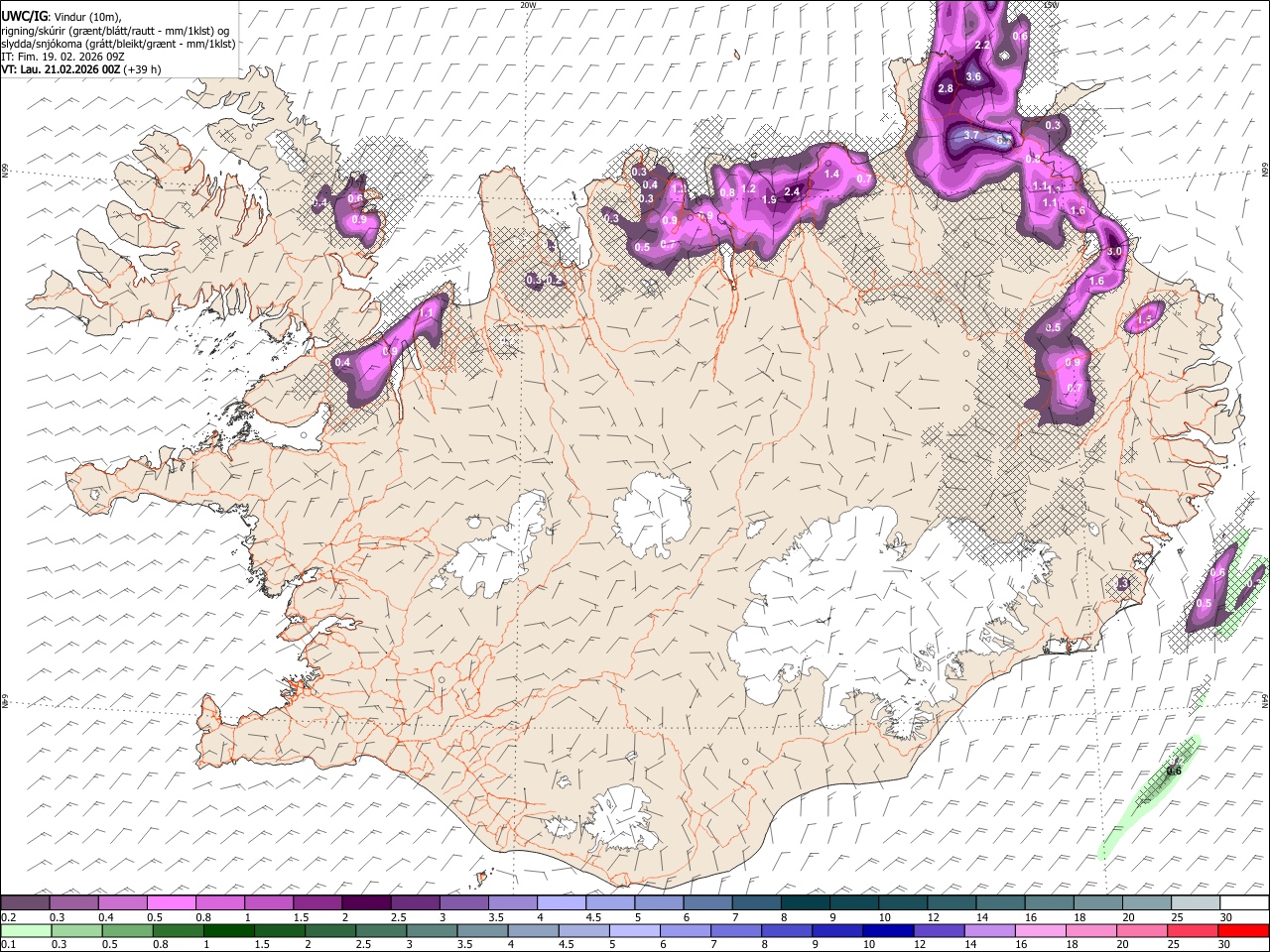Click the 2.2 snowfall value label
The height and width of the screenshot is (952, 1270).
tap(983, 46)
